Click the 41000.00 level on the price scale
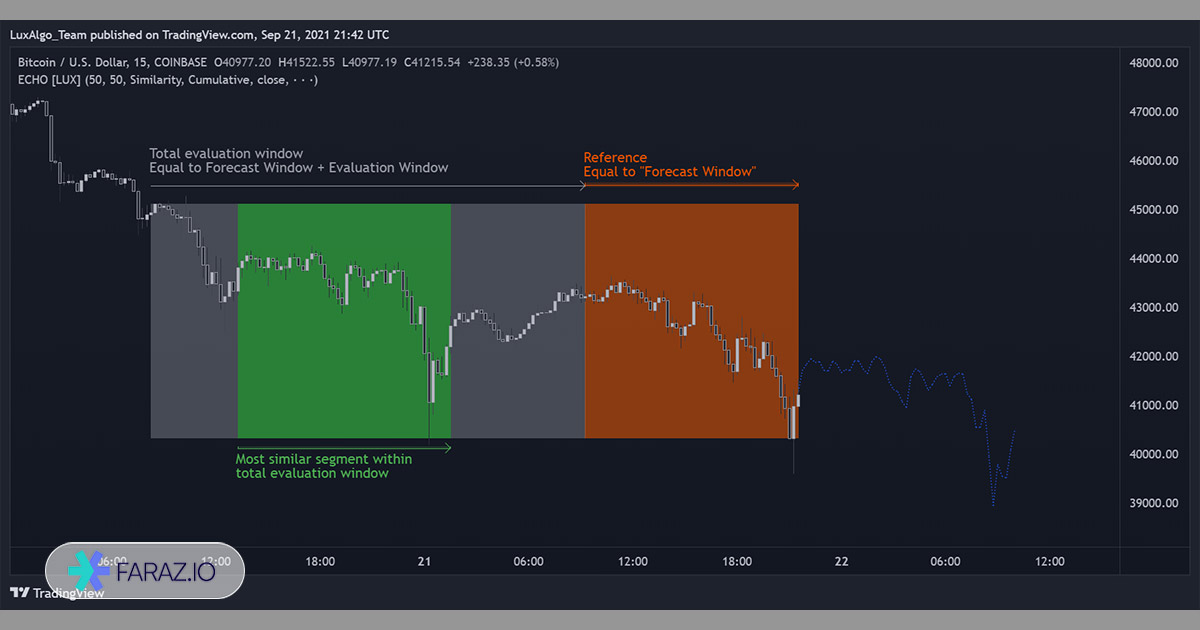1200x630 pixels. pyautogui.click(x=1152, y=405)
